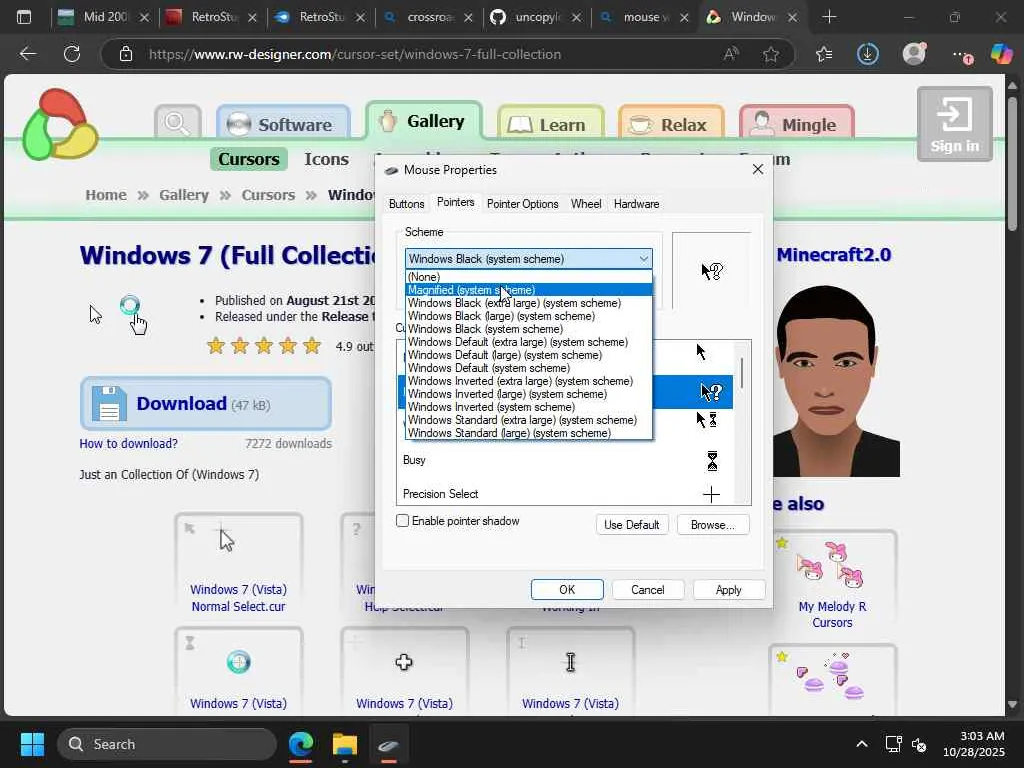Image resolution: width=1024 pixels, height=768 pixels.
Task: Click the browser page scrollbar thumb
Action: [x=1012, y=163]
